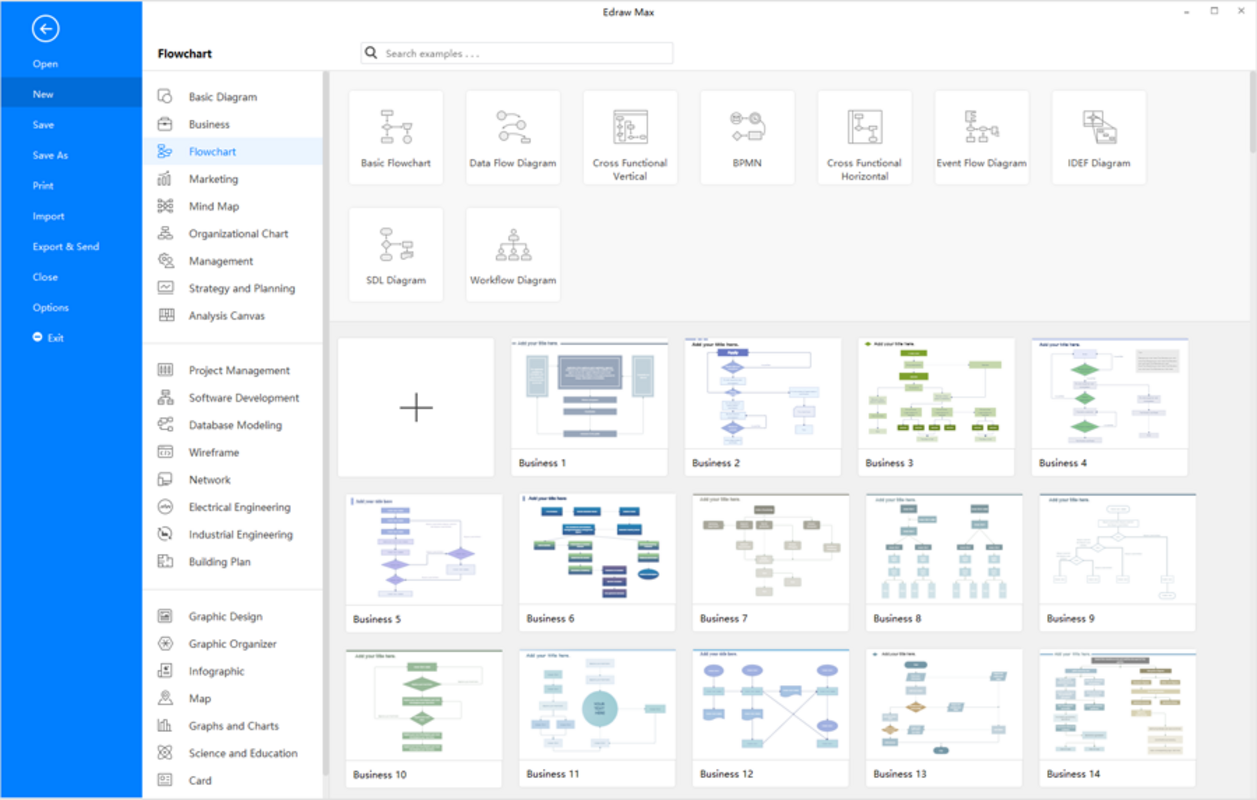The width and height of the screenshot is (1257, 800).
Task: Click the blank plus tile to start new
Action: 415,407
